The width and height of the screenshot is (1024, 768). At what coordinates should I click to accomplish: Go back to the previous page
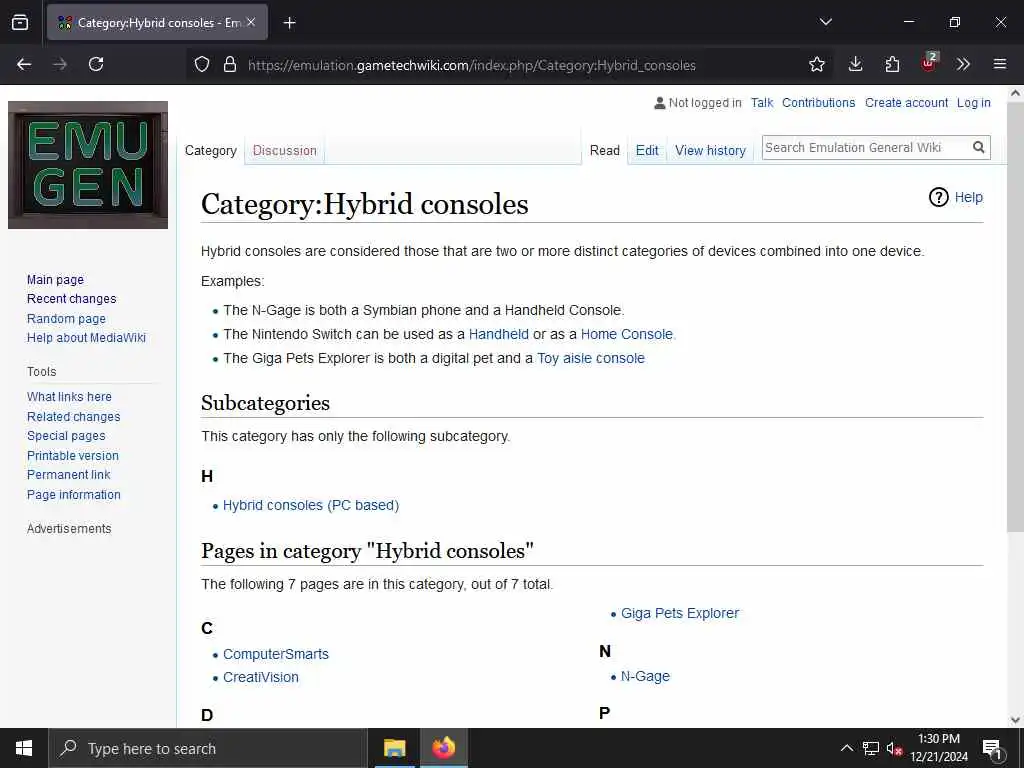(24, 64)
